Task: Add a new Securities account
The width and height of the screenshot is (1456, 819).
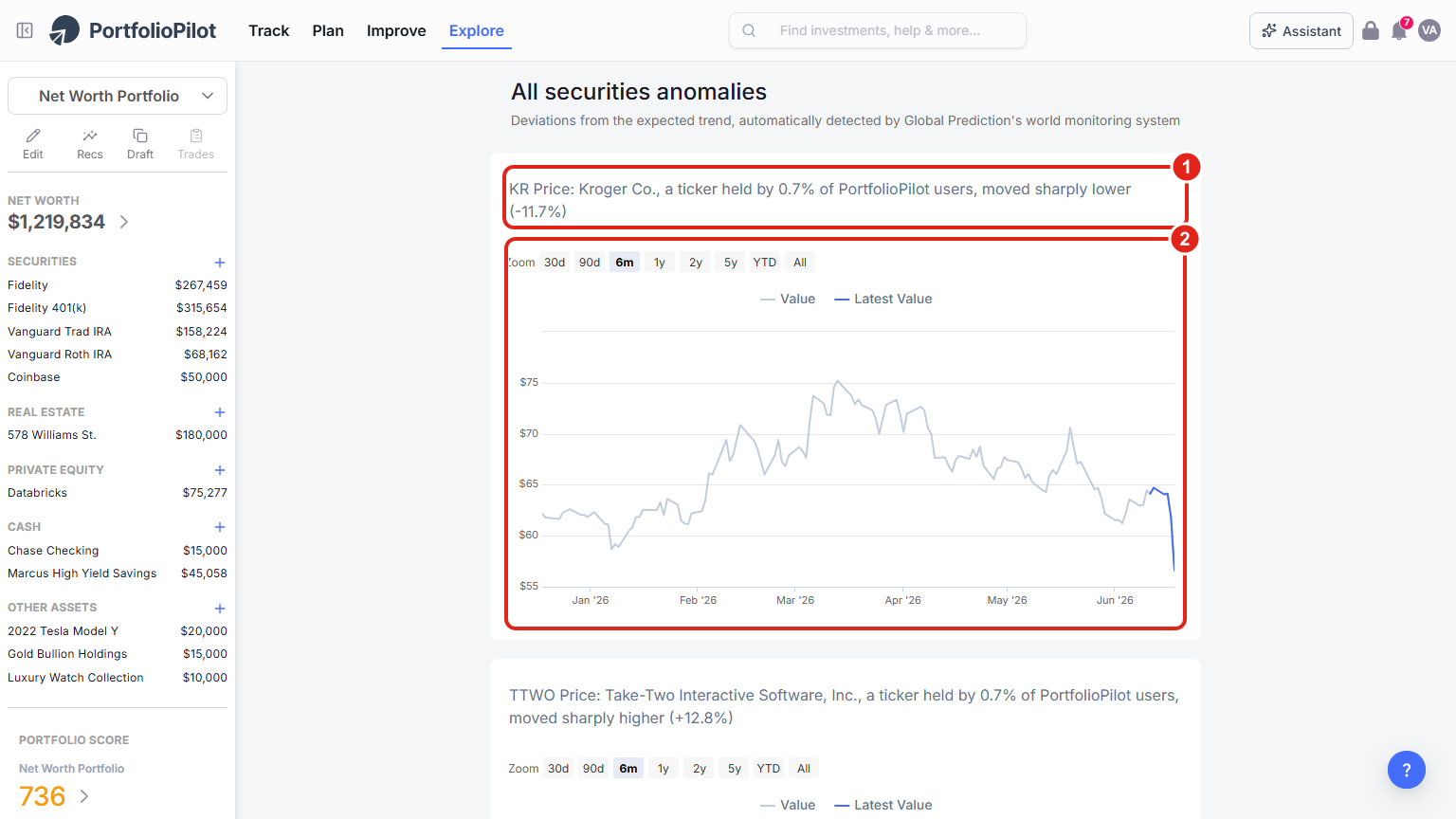Action: [x=220, y=263]
